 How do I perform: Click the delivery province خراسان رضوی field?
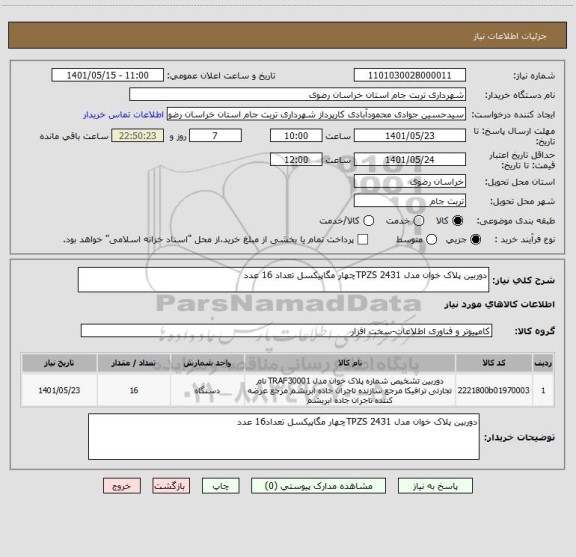[410, 182]
